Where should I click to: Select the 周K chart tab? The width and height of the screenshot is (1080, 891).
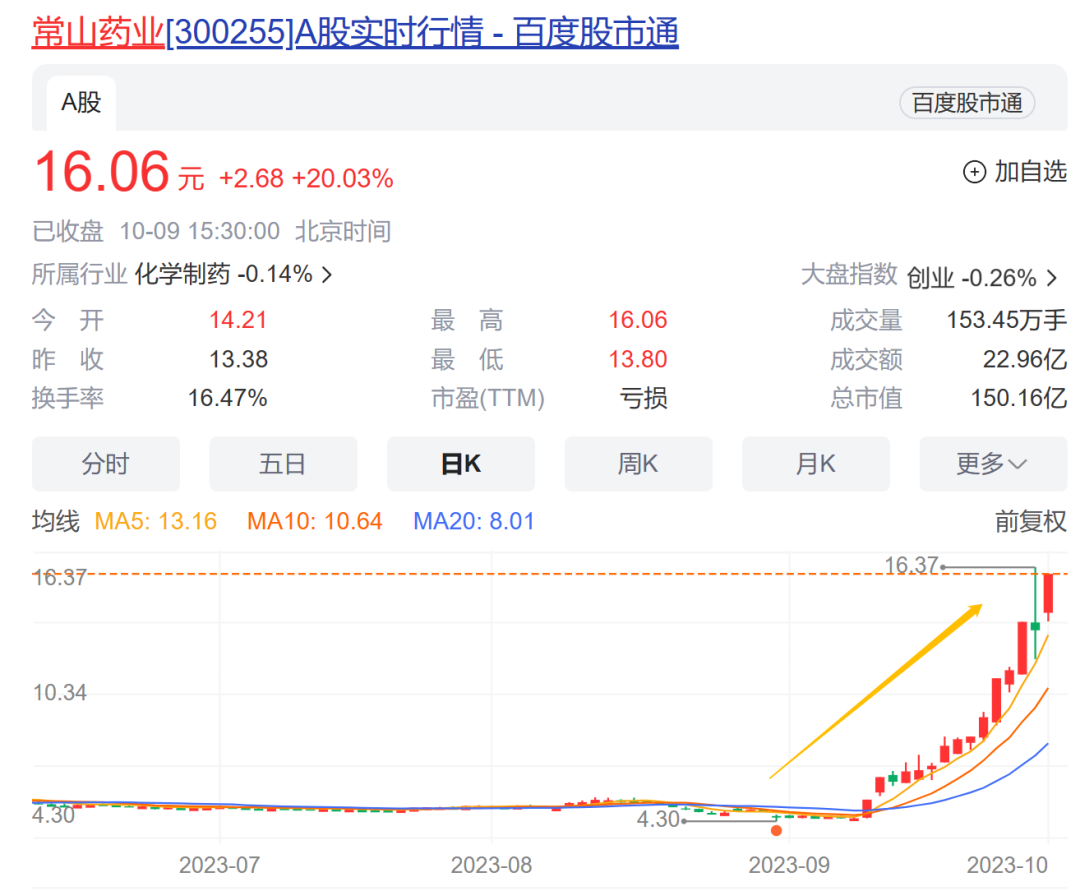pyautogui.click(x=638, y=463)
